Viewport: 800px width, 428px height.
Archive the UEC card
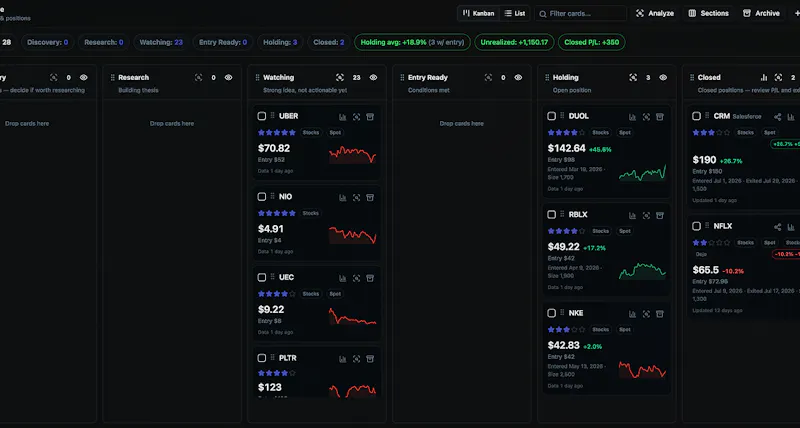[x=370, y=278]
